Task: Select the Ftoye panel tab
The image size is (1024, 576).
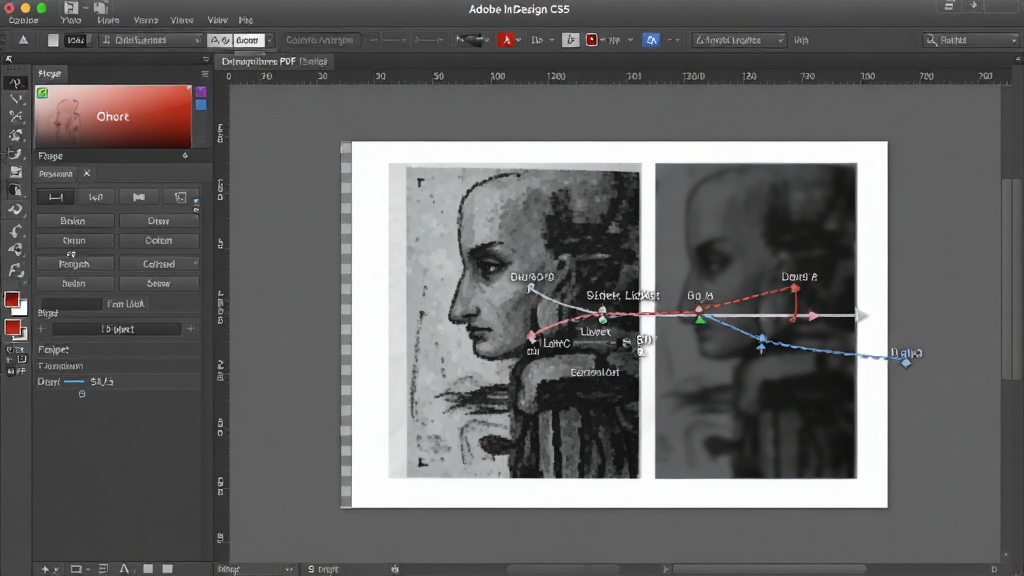Action: click(x=50, y=74)
